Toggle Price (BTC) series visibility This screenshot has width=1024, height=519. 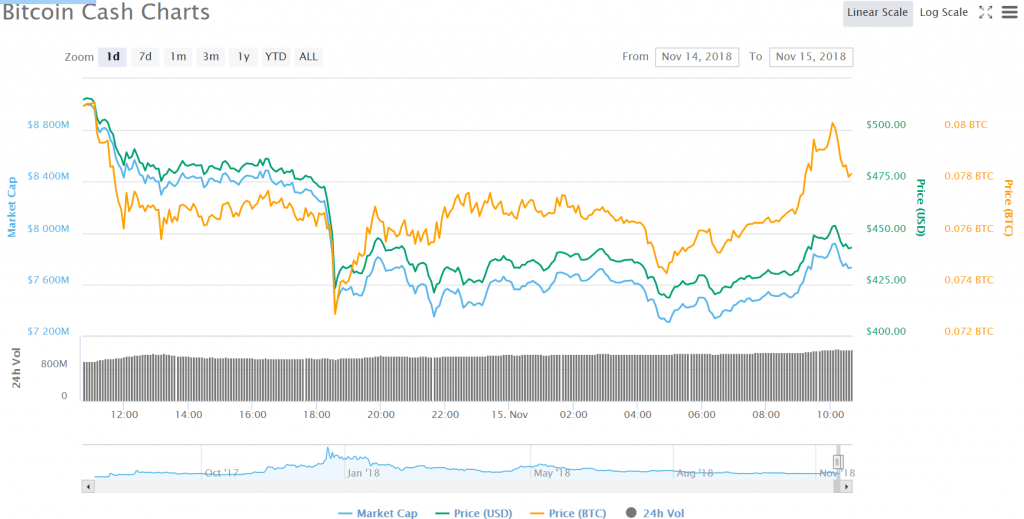[567, 513]
